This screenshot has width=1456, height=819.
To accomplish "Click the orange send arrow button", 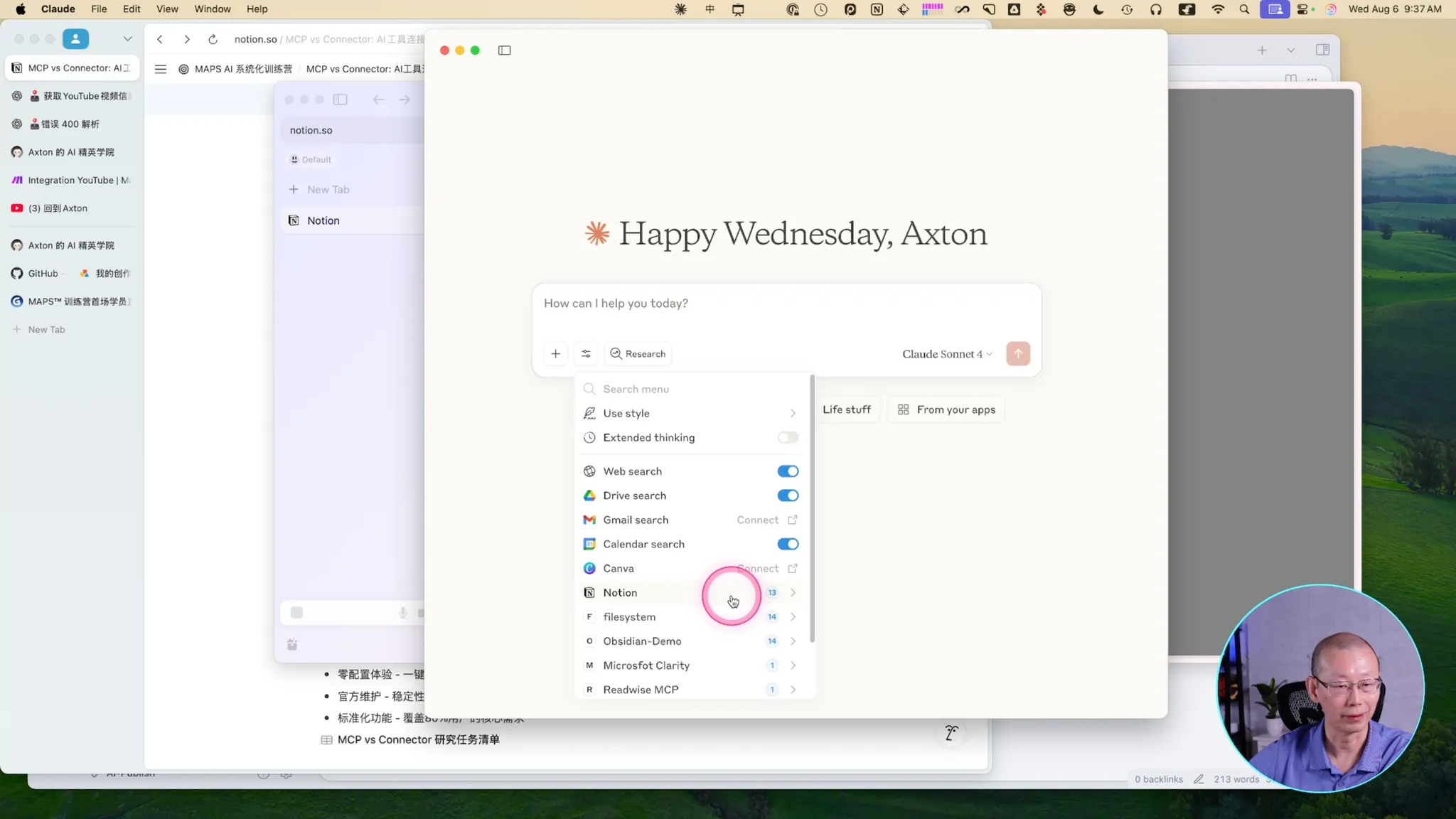I will 1017,353.
